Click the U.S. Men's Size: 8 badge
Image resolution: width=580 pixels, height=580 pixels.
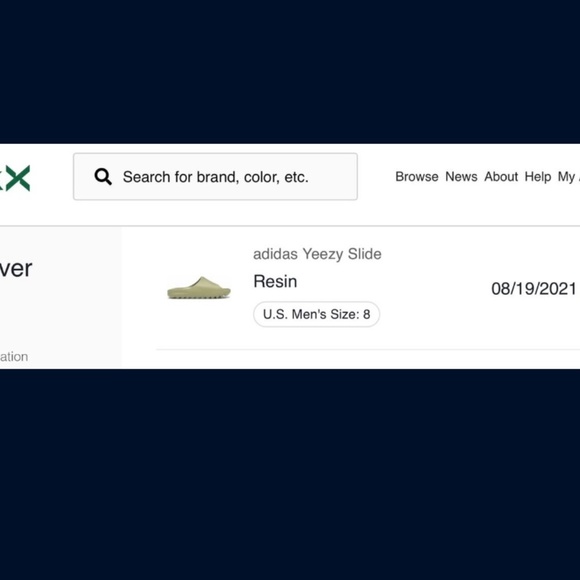point(316,314)
